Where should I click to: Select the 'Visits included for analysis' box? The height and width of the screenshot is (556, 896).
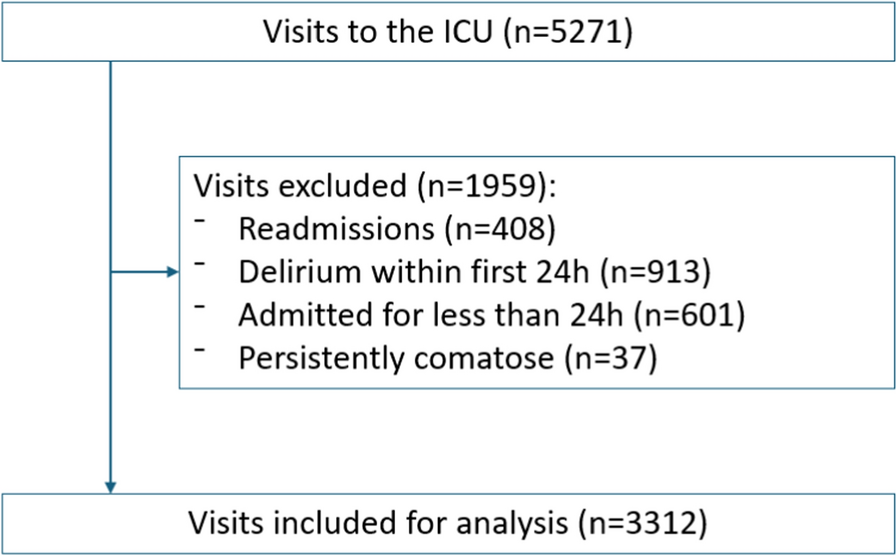point(448,523)
